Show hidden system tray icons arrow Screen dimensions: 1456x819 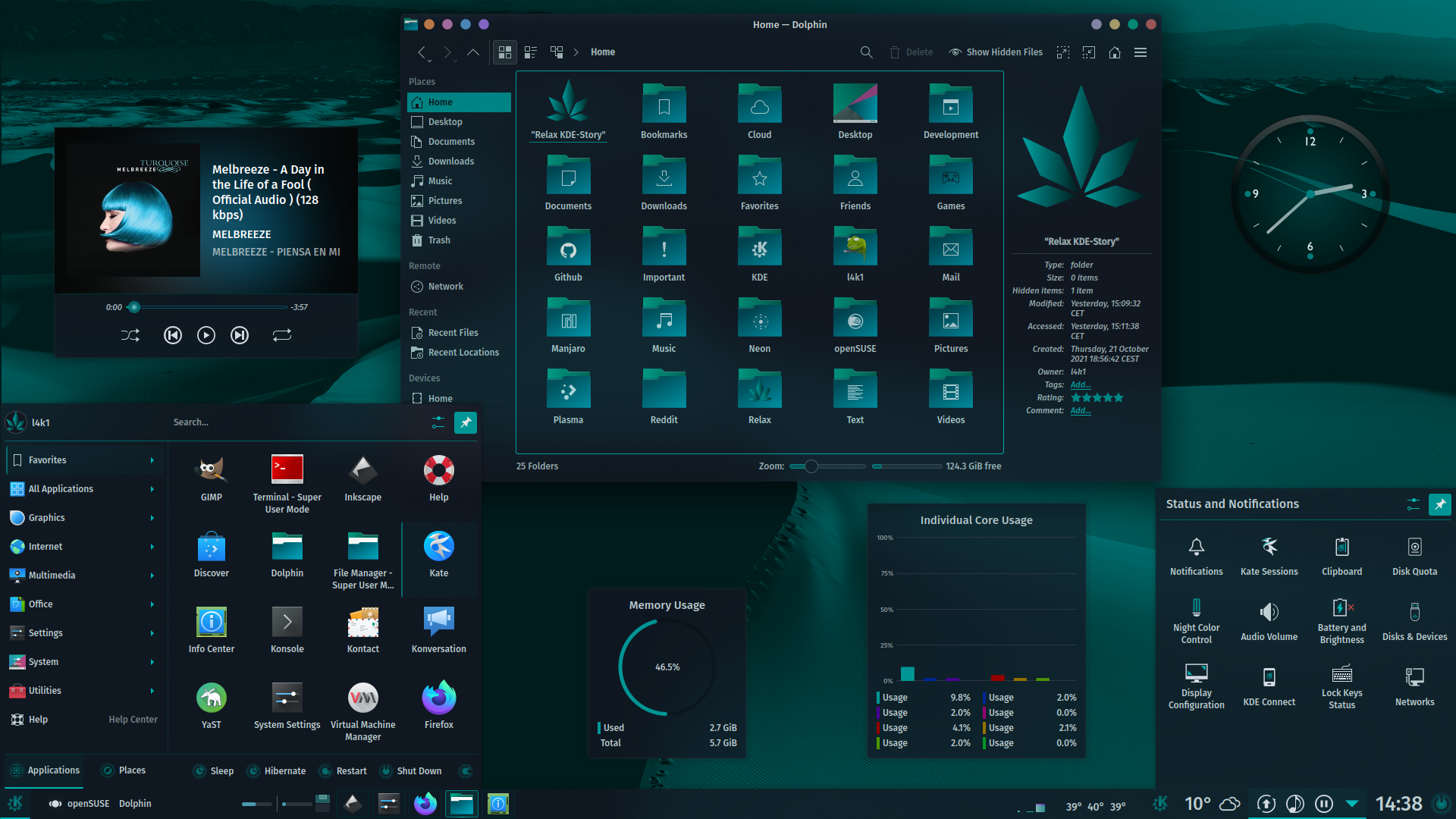[x=1352, y=803]
